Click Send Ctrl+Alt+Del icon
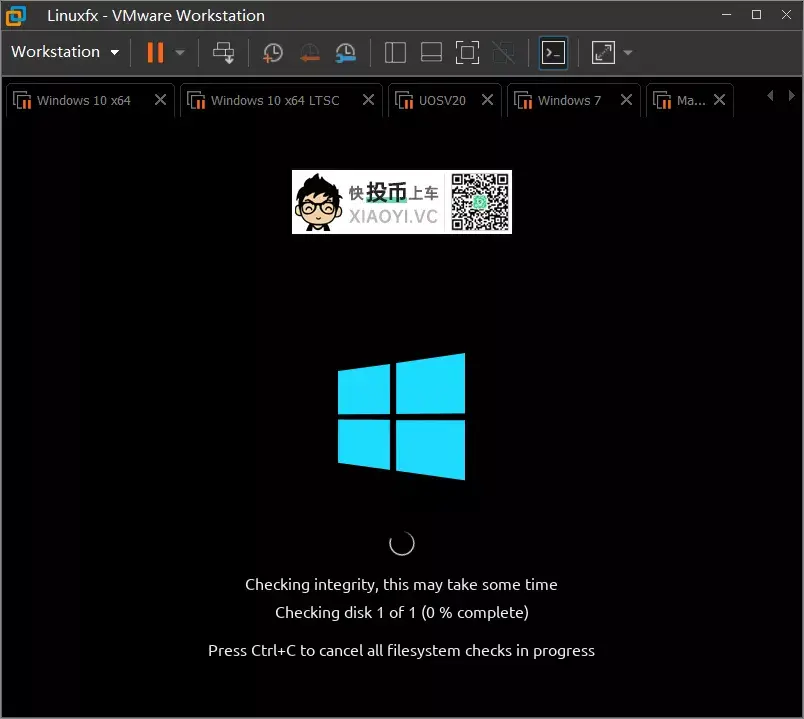This screenshot has width=804, height=719. coord(224,52)
